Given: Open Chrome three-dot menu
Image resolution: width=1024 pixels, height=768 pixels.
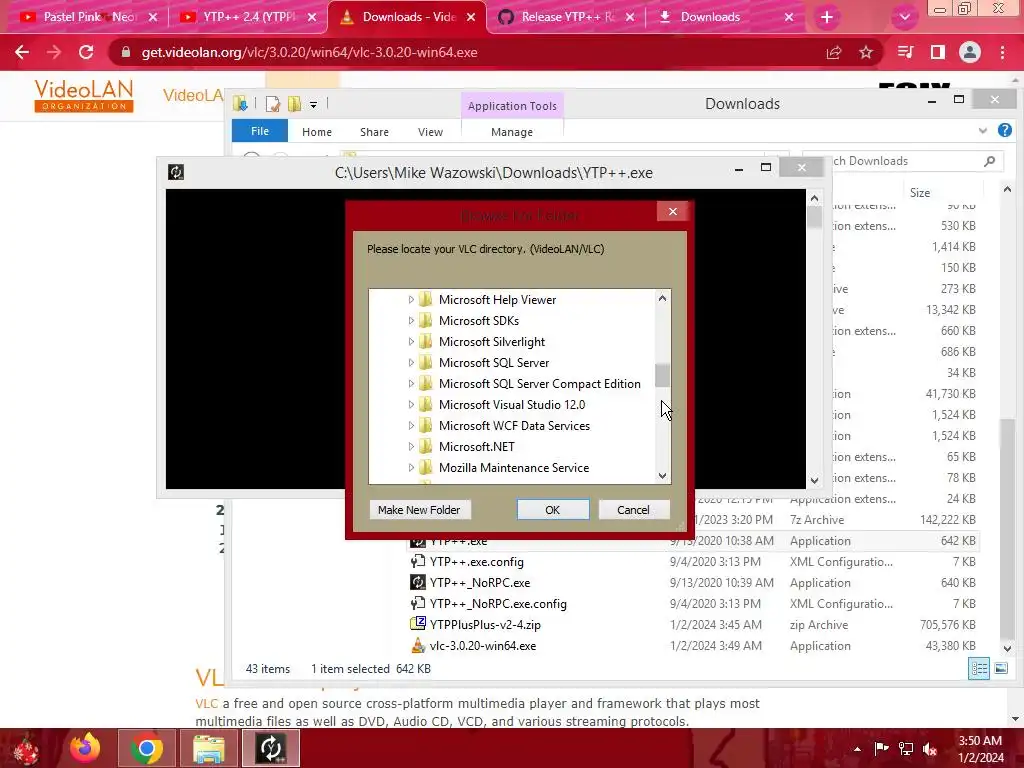Looking at the screenshot, I should 1002,52.
